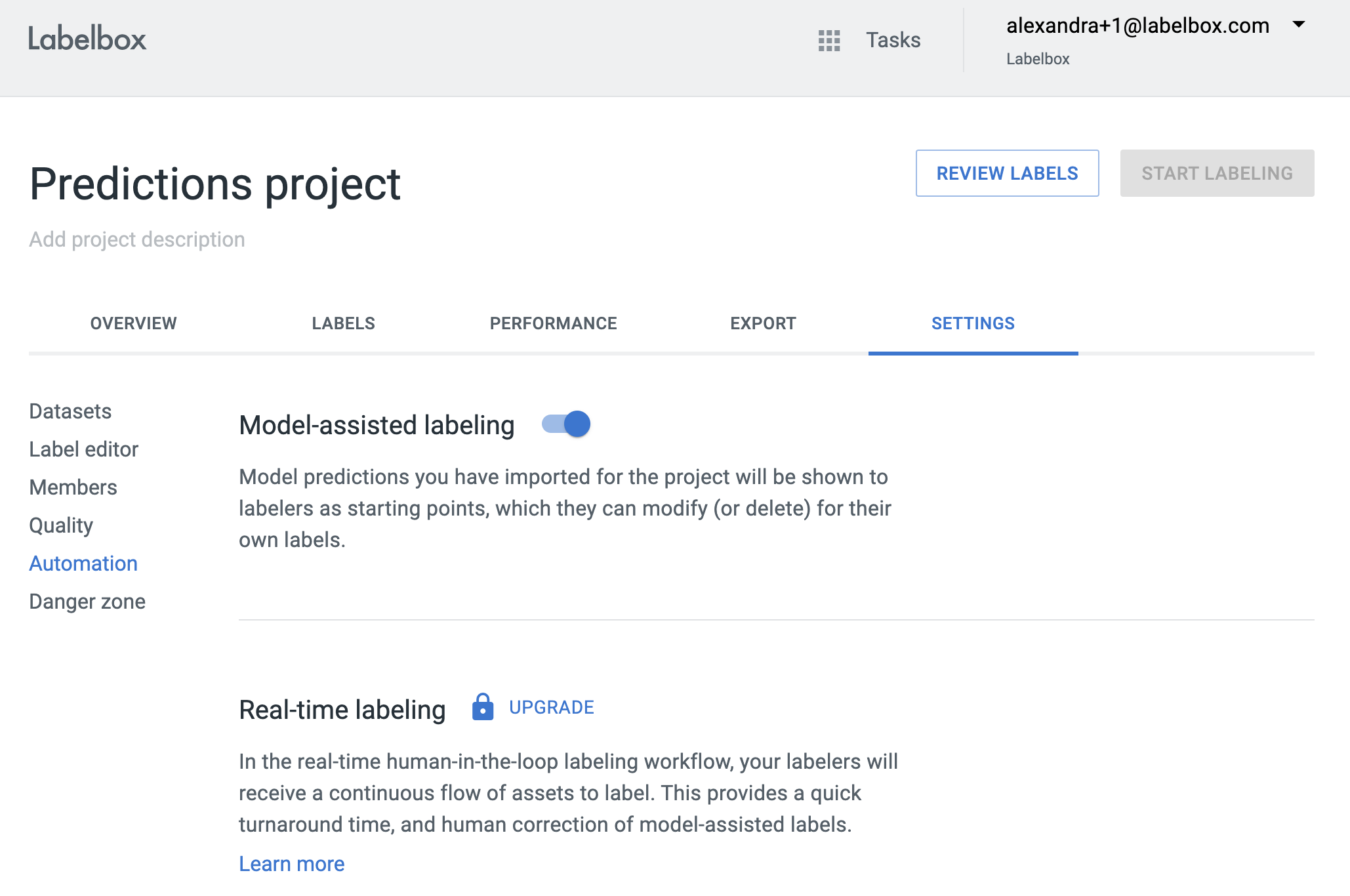Go to the Export tab

click(764, 323)
